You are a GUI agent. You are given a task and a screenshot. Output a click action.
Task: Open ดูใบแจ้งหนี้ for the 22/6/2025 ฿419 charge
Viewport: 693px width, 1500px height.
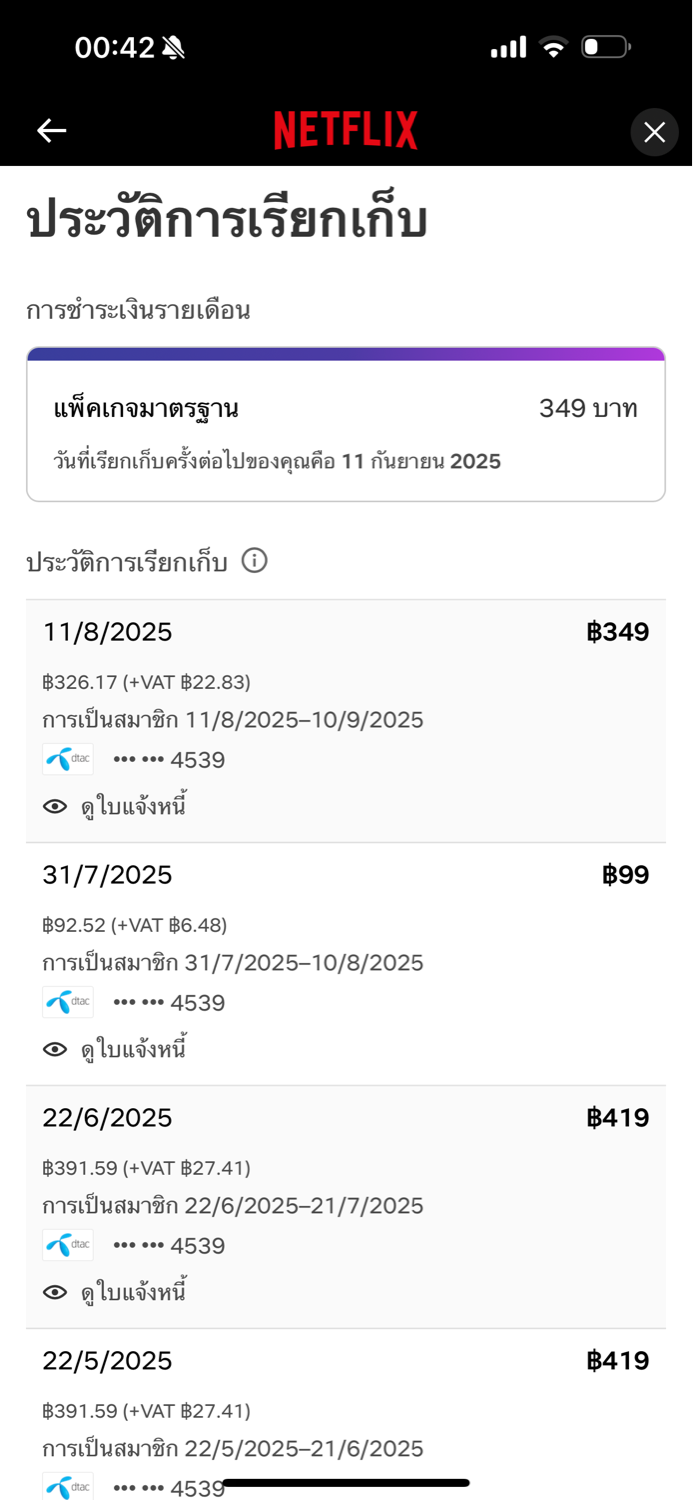point(134,1292)
